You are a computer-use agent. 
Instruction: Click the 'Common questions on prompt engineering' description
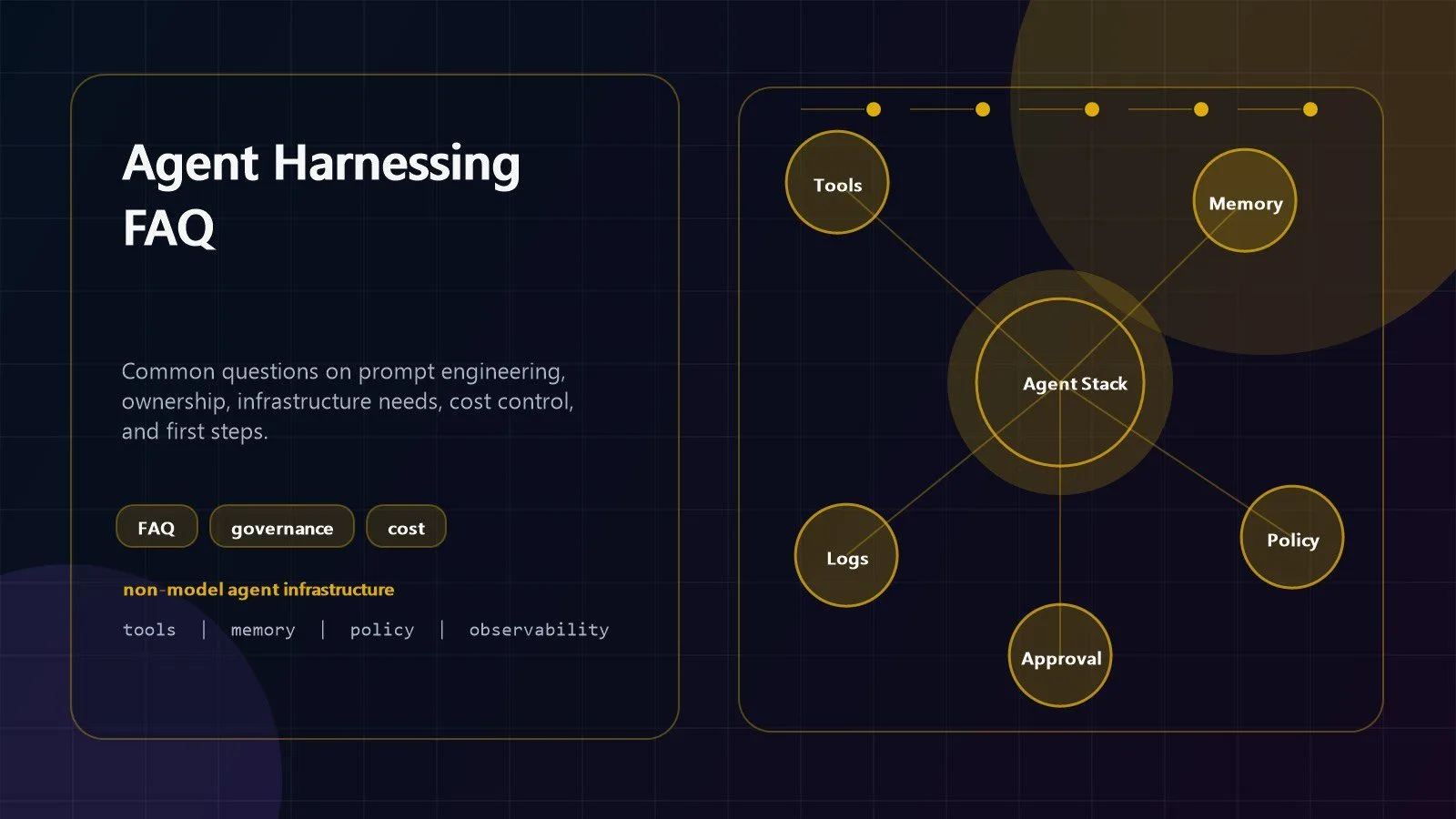tap(348, 401)
